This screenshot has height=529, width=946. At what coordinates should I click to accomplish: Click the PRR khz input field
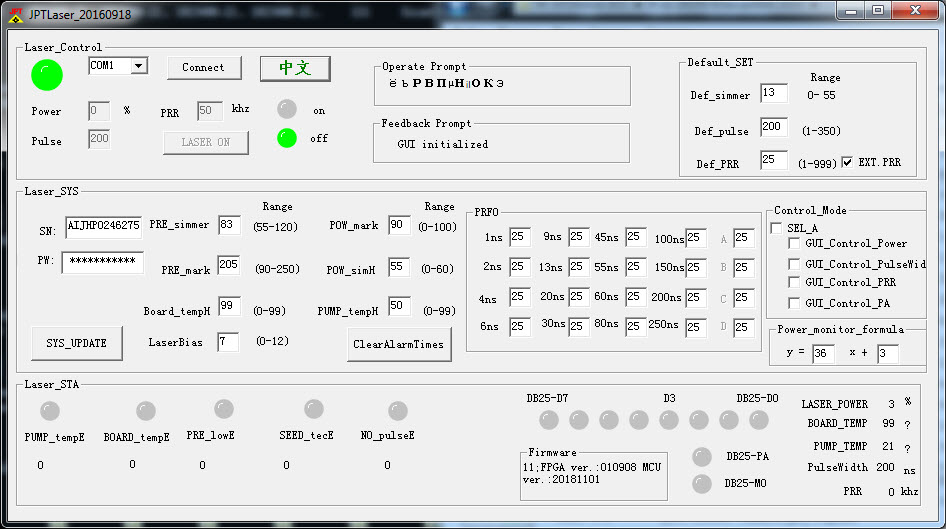[210, 111]
